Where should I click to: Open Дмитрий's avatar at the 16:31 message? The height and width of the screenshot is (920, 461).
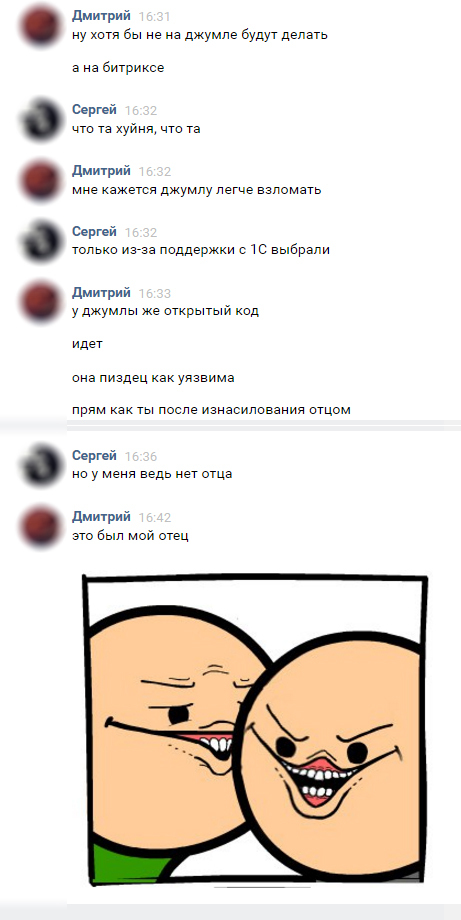[x=39, y=27]
